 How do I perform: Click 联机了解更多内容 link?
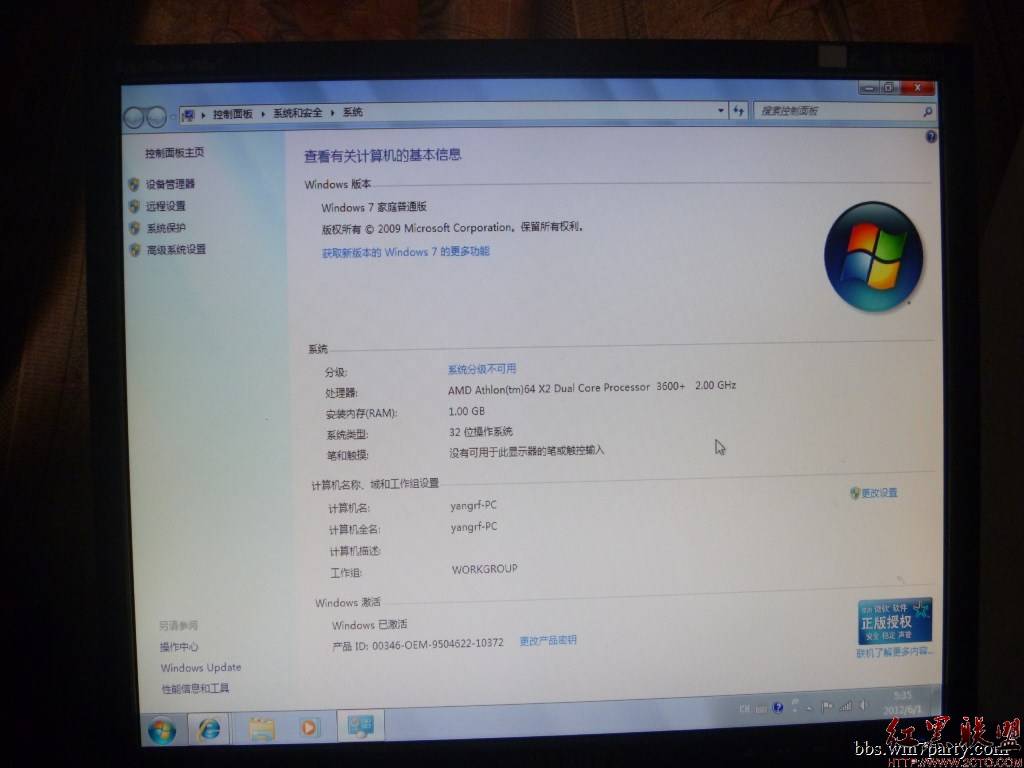(895, 652)
